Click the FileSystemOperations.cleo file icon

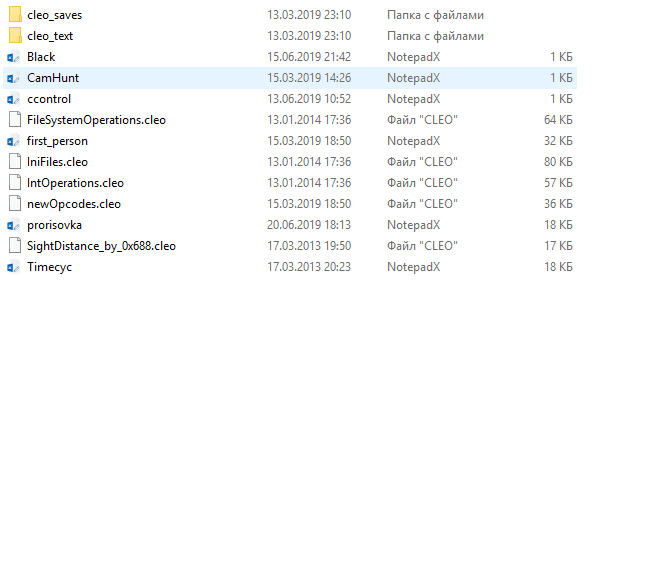14,120
